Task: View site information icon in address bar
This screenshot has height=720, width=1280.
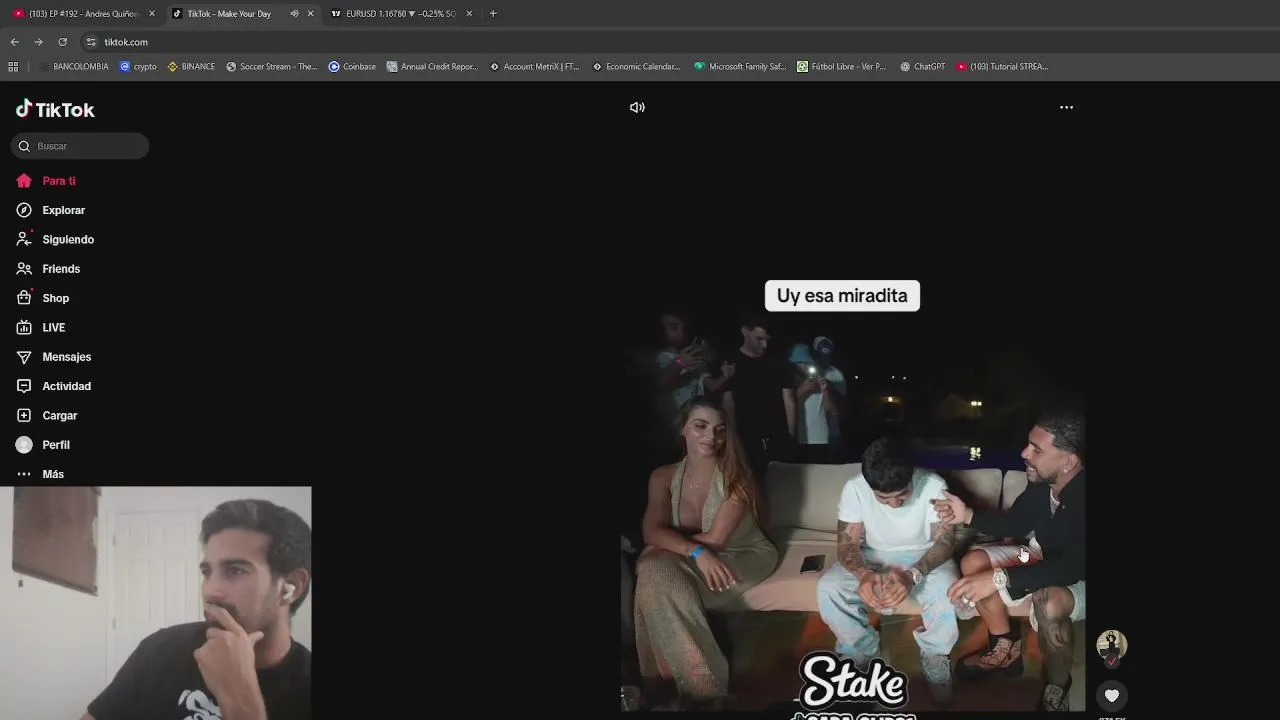Action: tap(91, 42)
